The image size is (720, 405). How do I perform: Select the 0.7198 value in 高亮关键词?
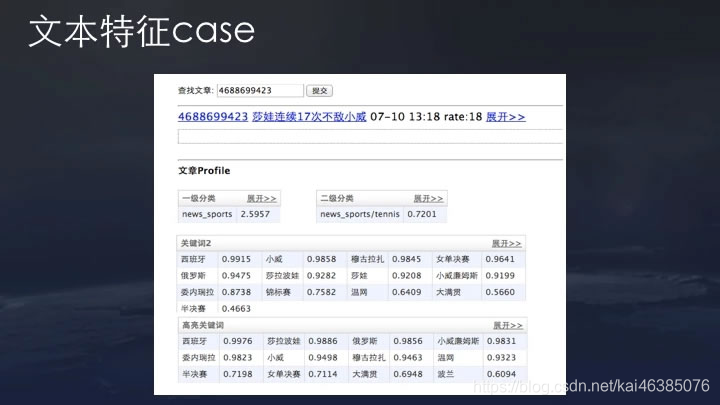click(238, 374)
